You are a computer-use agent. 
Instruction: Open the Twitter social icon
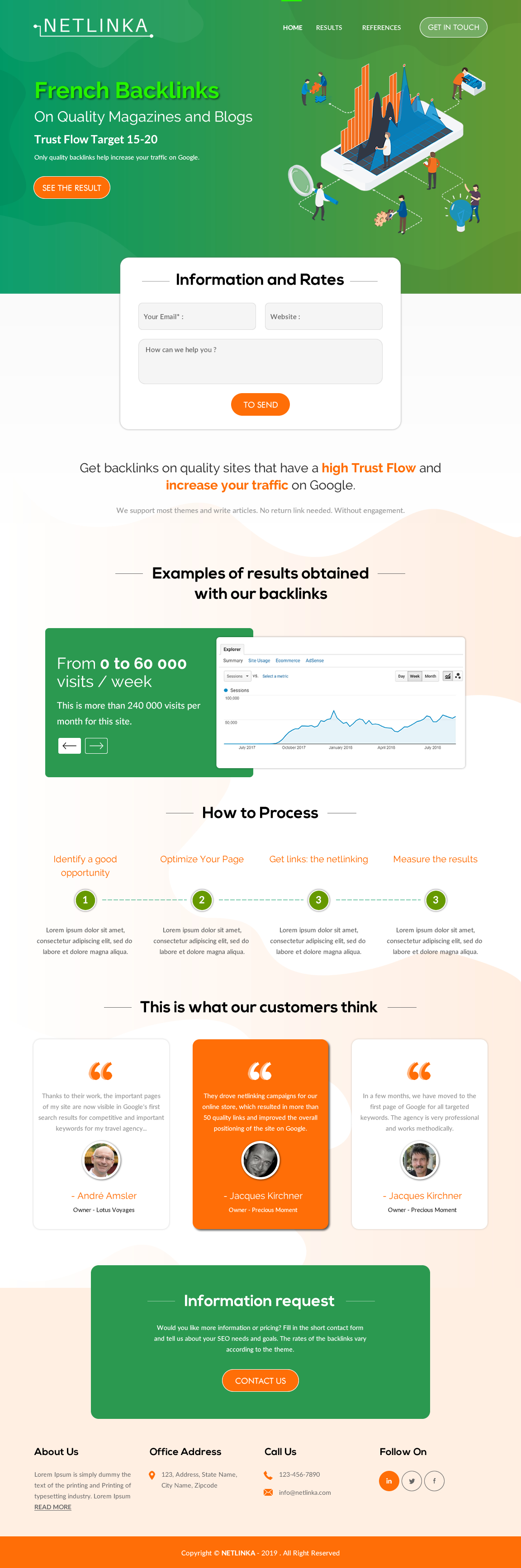[x=412, y=1481]
